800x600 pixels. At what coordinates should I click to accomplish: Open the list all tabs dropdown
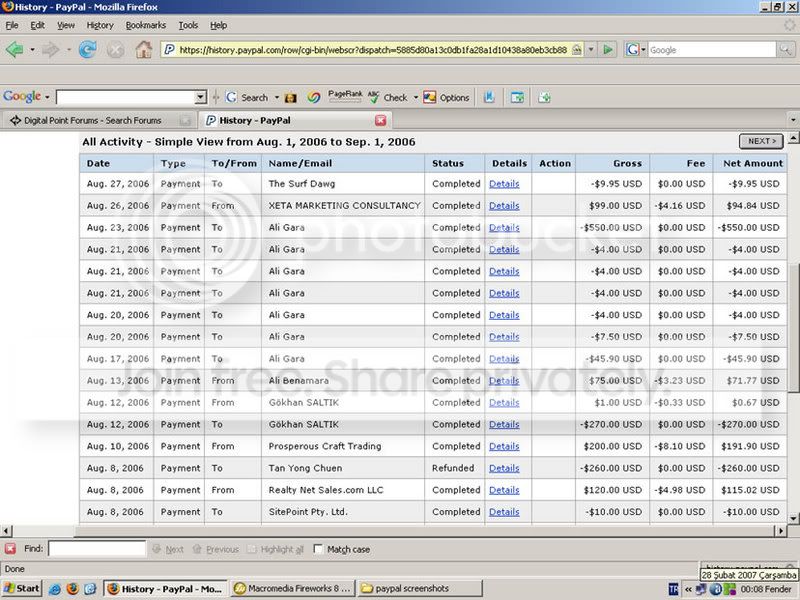pos(793,120)
